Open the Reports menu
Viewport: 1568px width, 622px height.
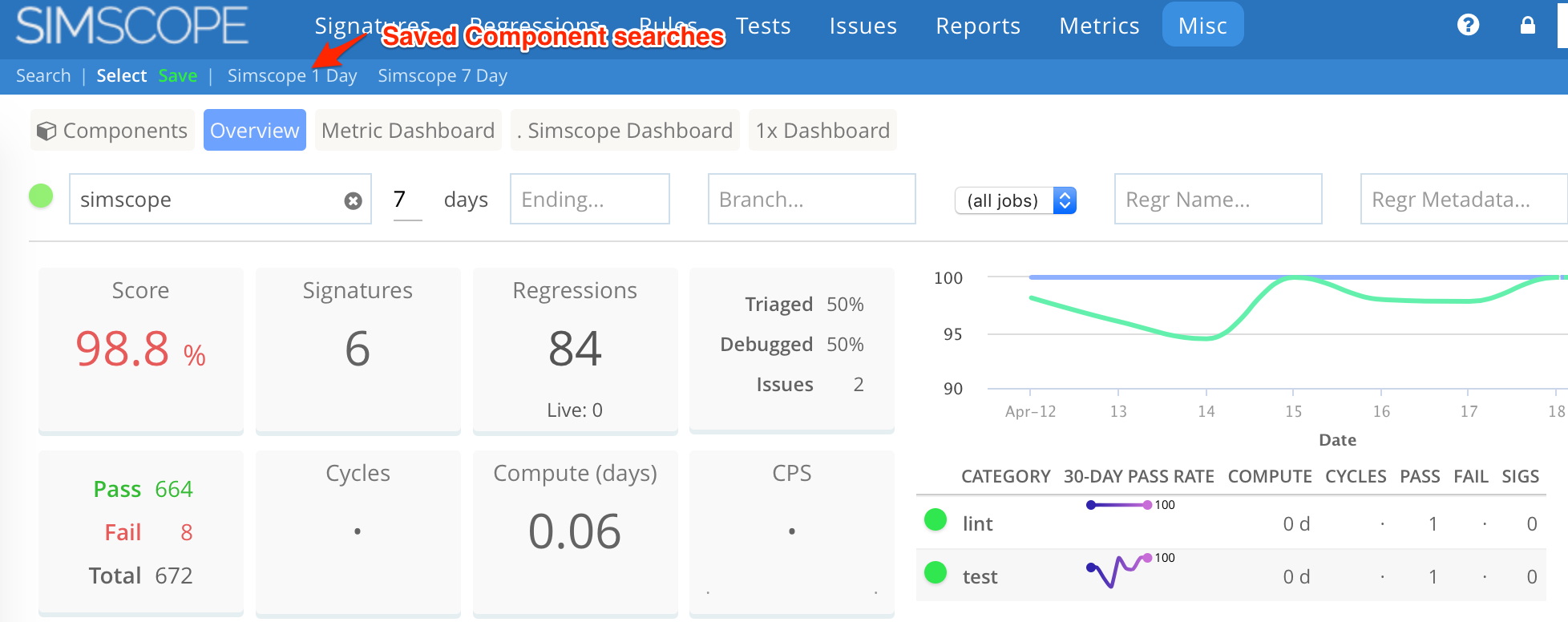pos(978,26)
